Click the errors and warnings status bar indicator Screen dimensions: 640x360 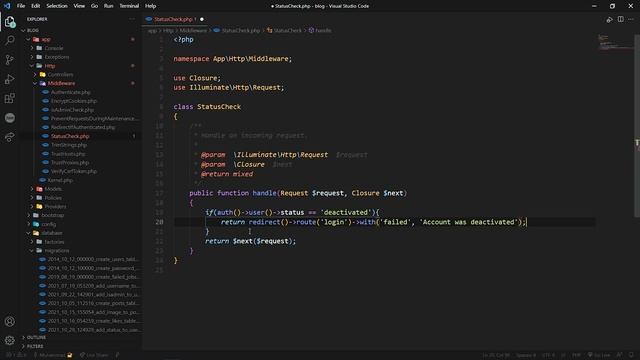point(16,355)
